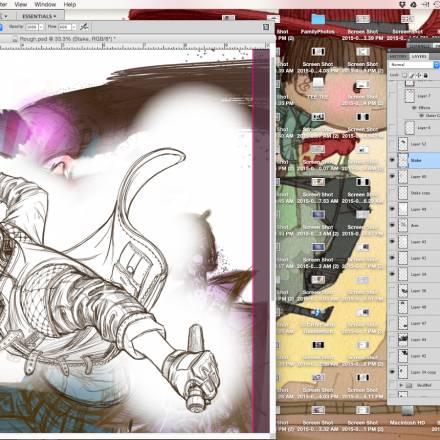440x440 pixels.
Task: Select the Stake copy layer name
Action: tap(420, 193)
